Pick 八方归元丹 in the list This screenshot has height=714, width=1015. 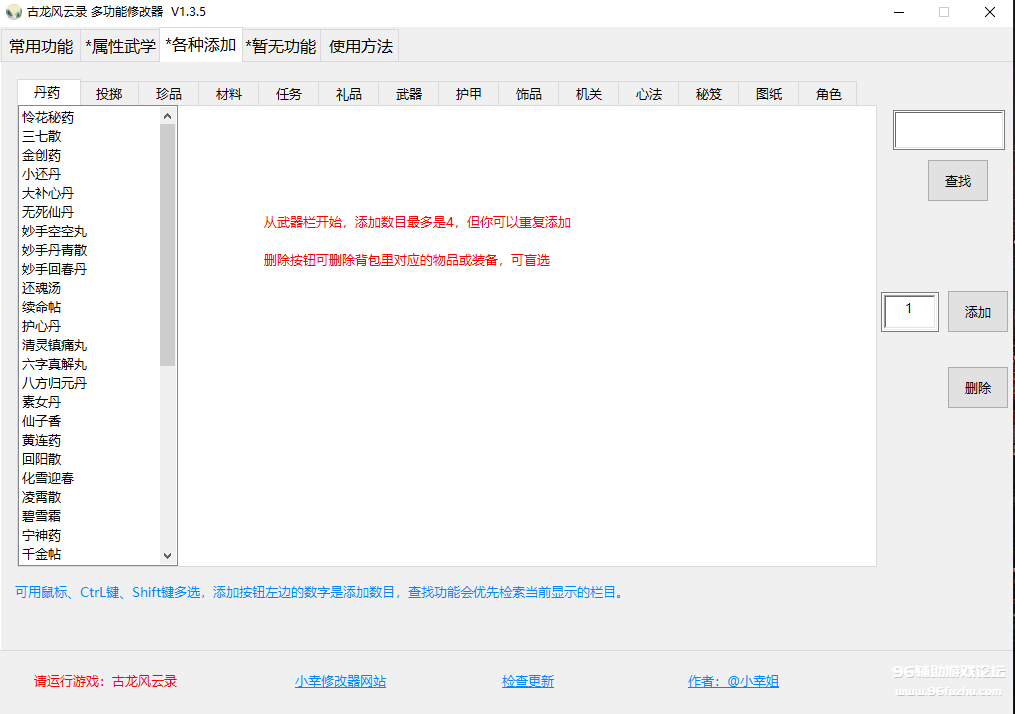[54, 383]
